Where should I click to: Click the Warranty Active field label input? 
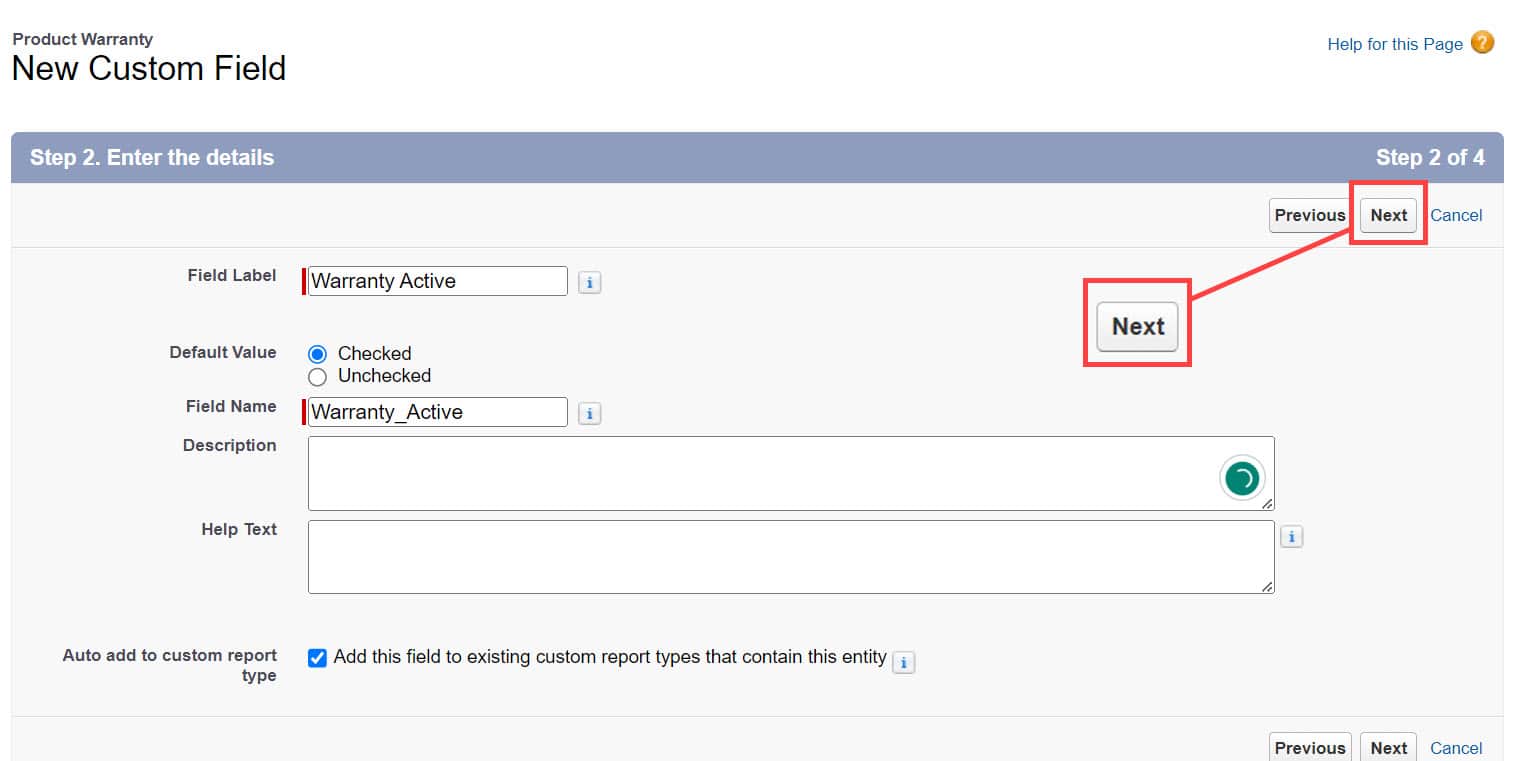tap(437, 281)
